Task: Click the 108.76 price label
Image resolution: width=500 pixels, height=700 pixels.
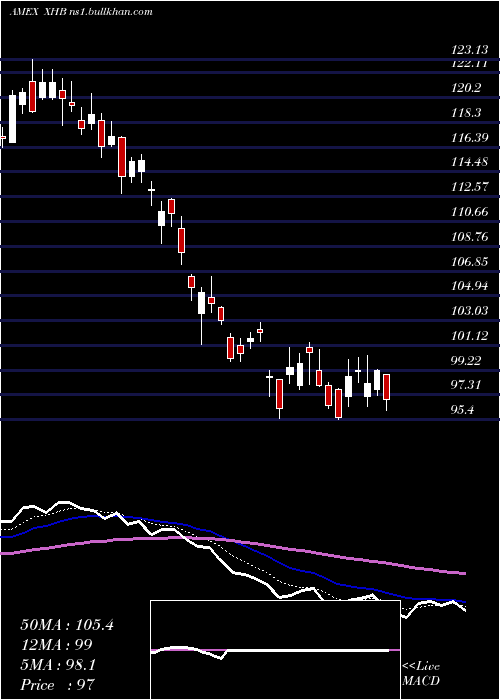Action: [468, 237]
